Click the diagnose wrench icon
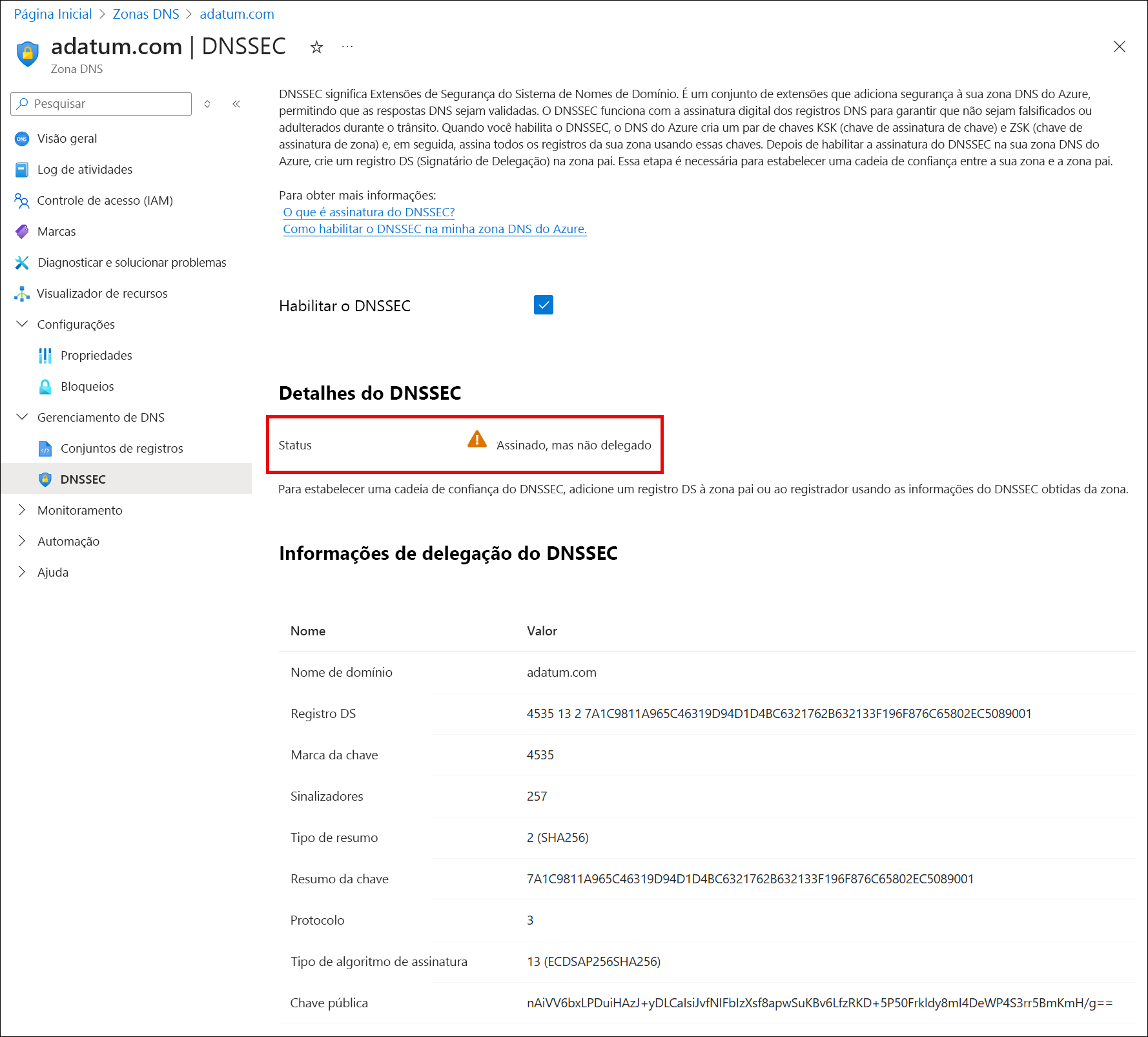The image size is (1148, 1037). point(22,263)
